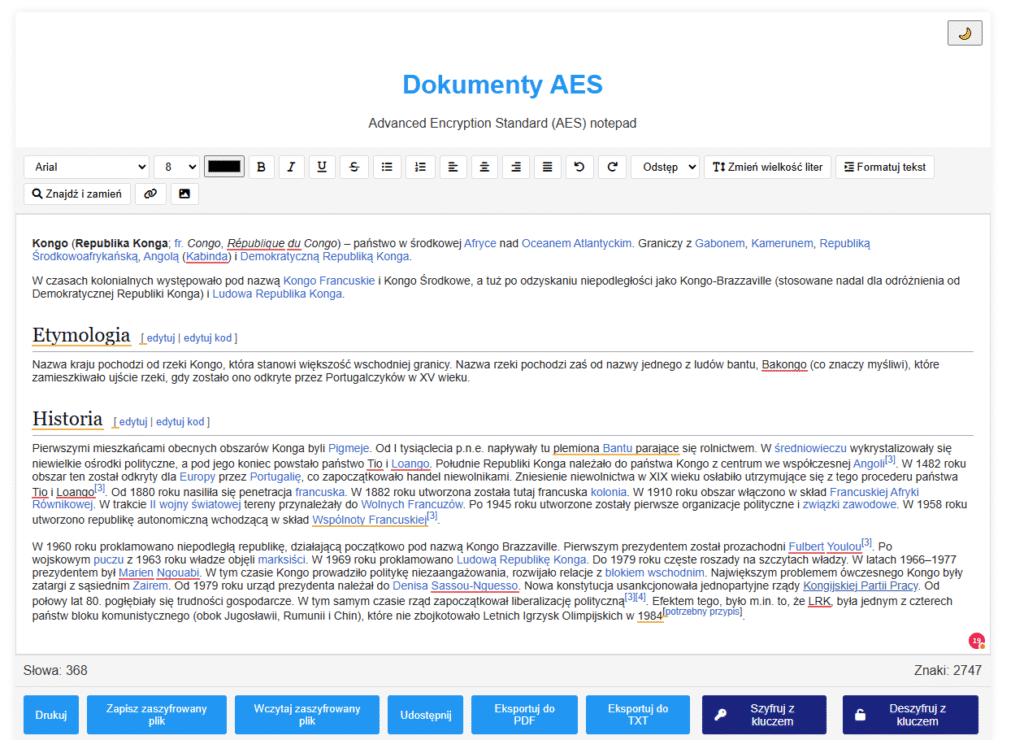Undo the last action
The height and width of the screenshot is (740, 1024).
pos(578,167)
